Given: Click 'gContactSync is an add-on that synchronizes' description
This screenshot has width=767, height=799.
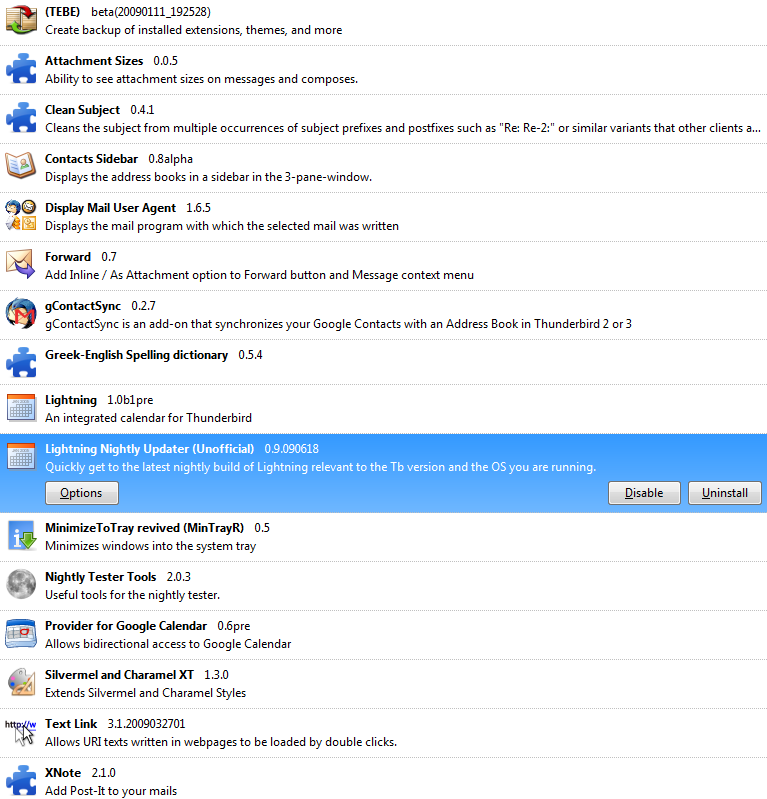Looking at the screenshot, I should (338, 324).
